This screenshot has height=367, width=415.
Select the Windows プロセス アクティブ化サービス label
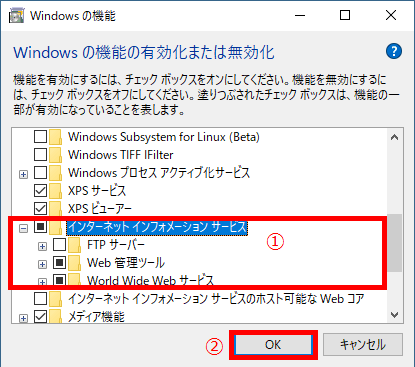click(x=159, y=173)
